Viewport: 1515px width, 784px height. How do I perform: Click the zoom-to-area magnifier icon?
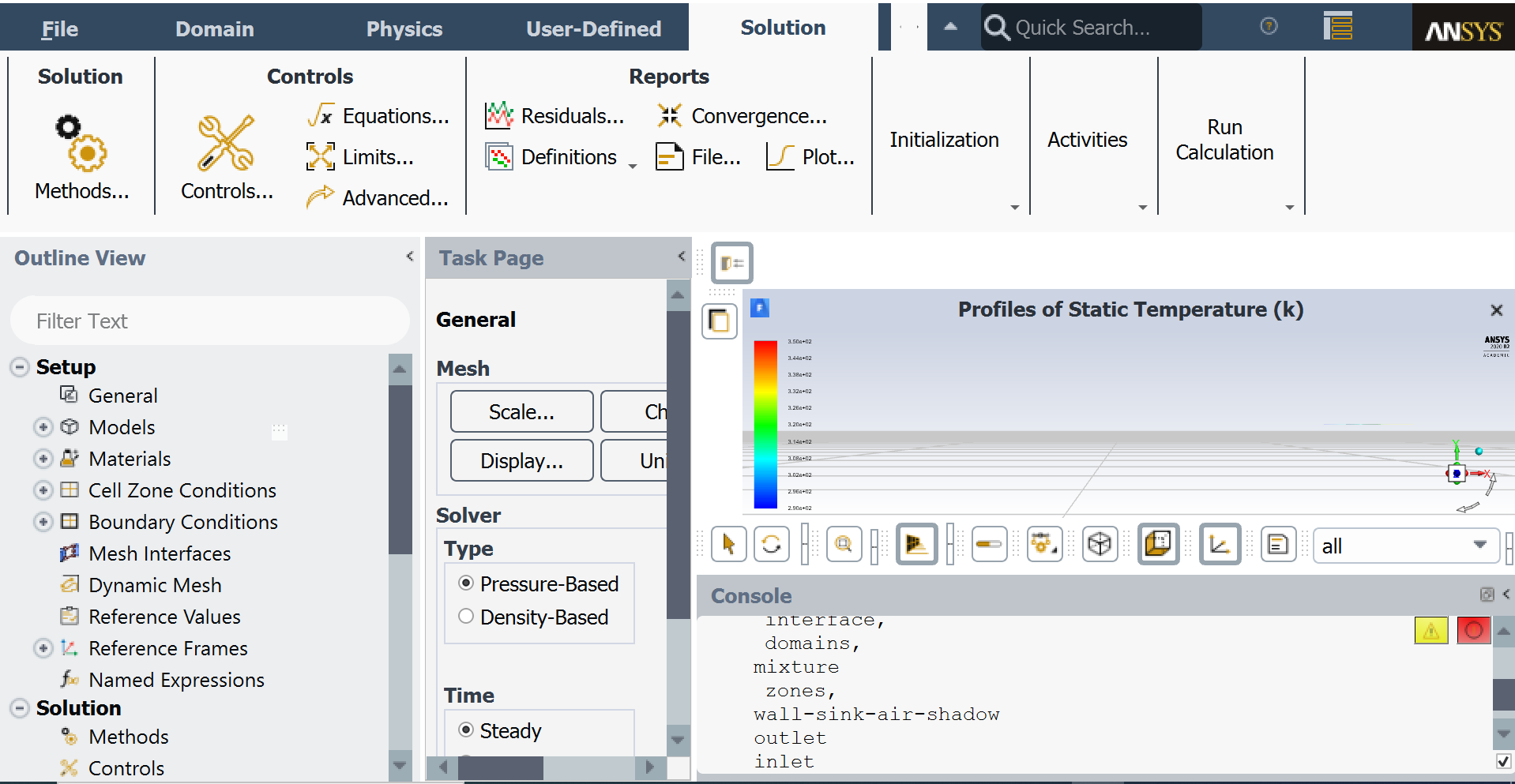(x=844, y=545)
